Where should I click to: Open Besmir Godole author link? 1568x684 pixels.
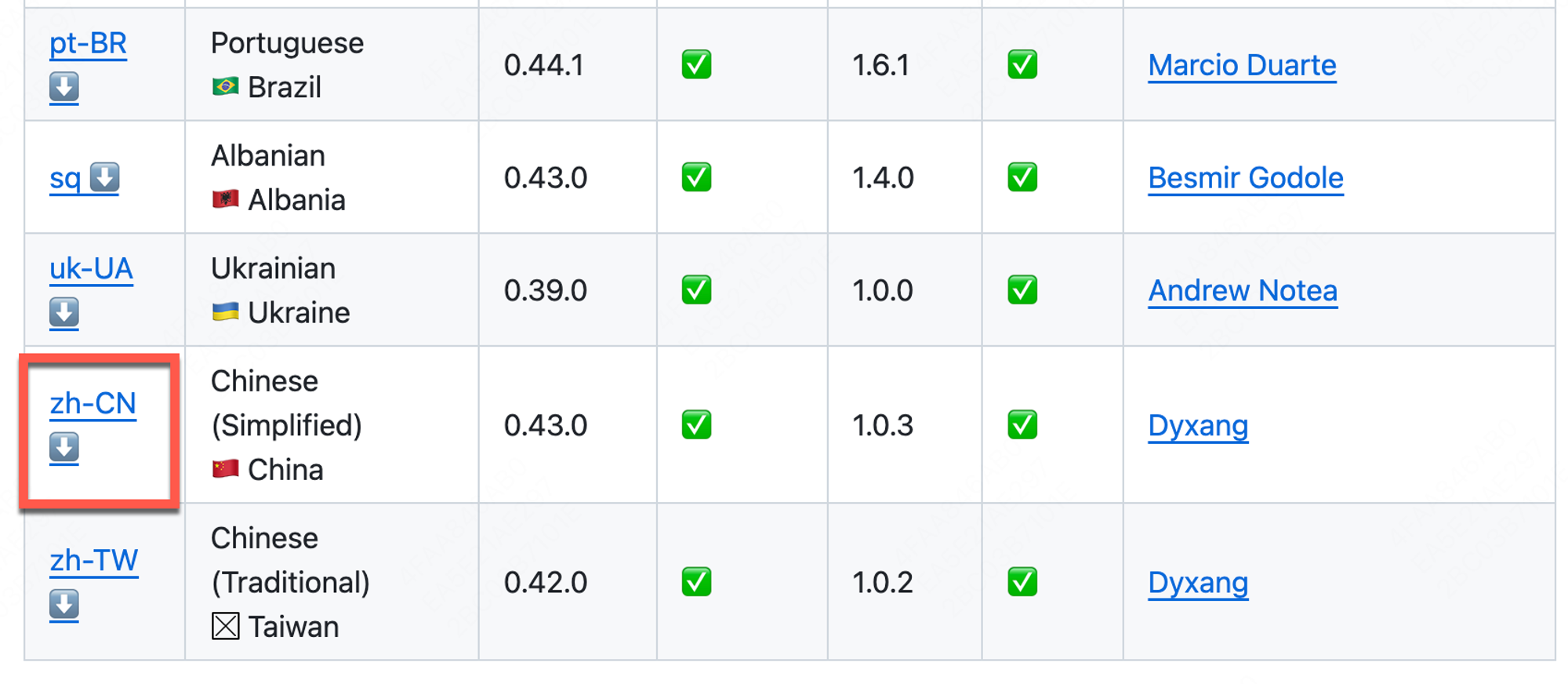coord(1246,178)
